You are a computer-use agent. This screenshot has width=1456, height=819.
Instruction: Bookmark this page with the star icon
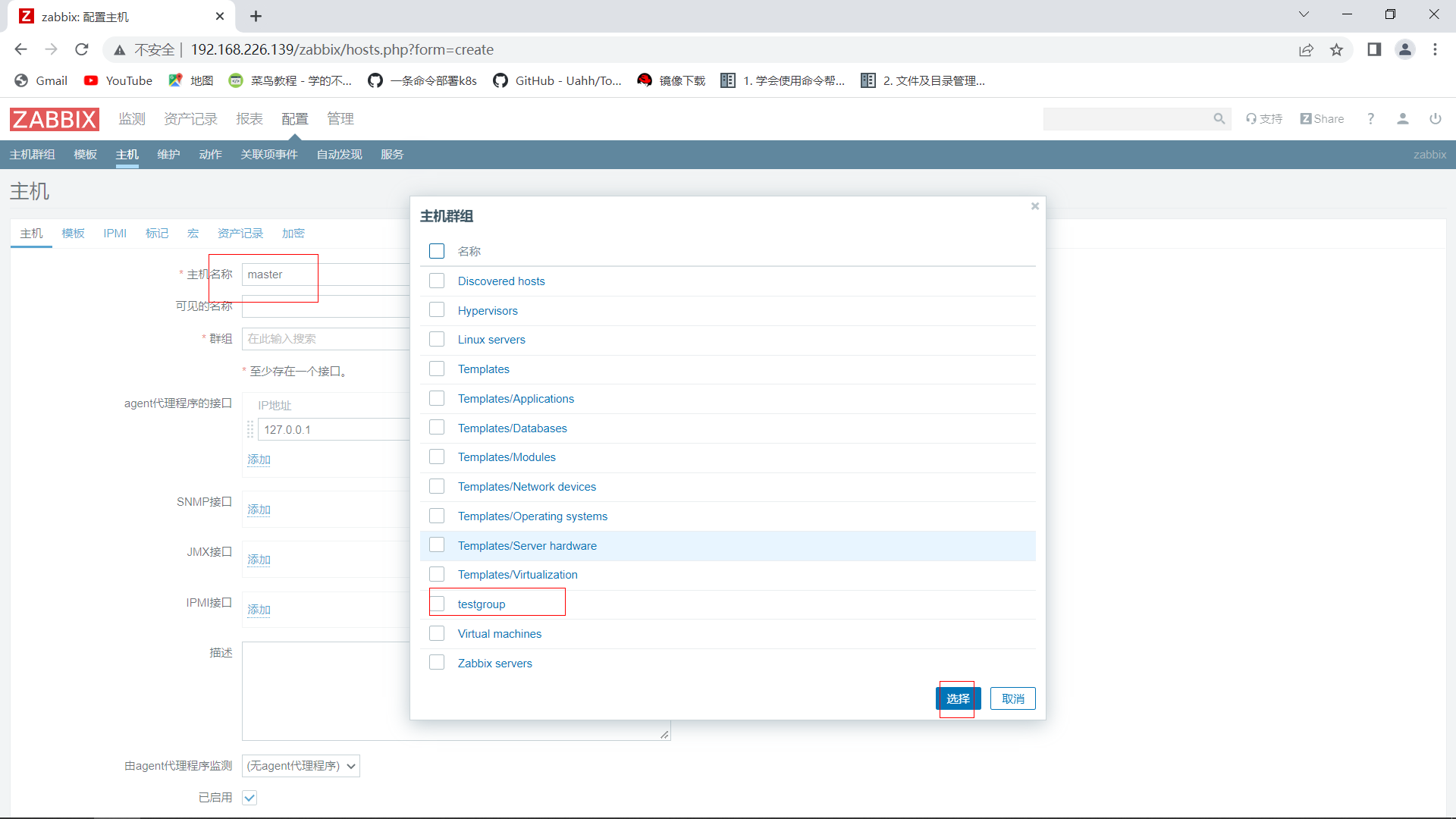click(1336, 50)
